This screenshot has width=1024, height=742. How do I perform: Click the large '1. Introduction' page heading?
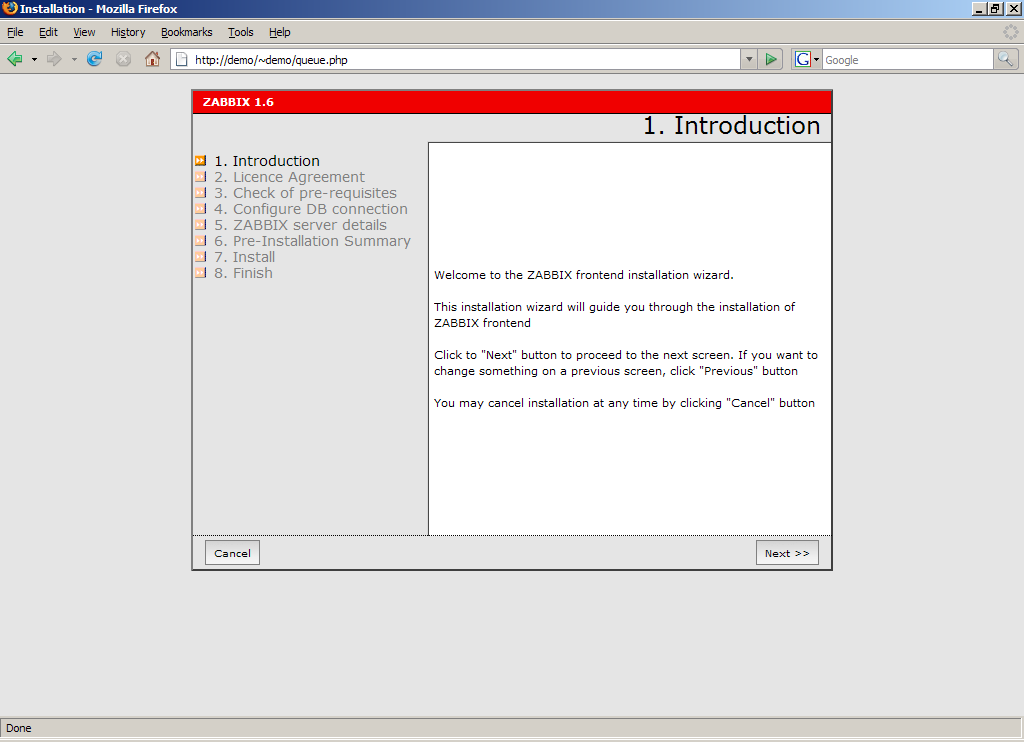point(731,125)
